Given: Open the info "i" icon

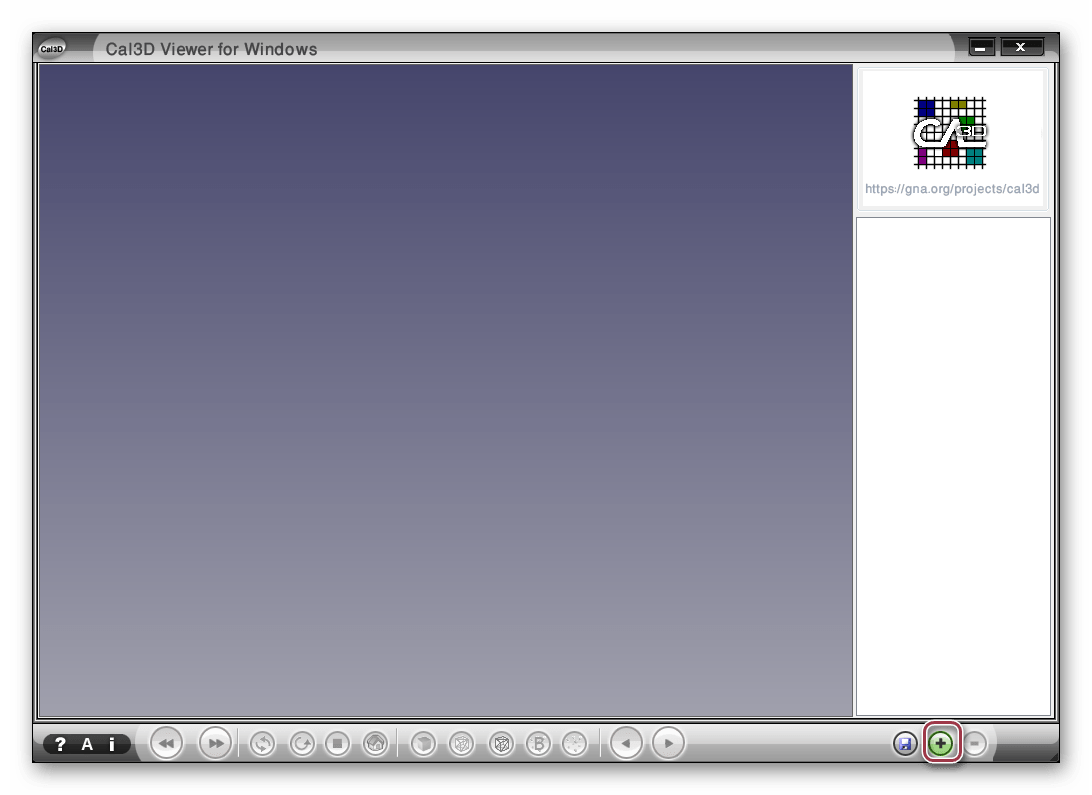Looking at the screenshot, I should [x=112, y=744].
